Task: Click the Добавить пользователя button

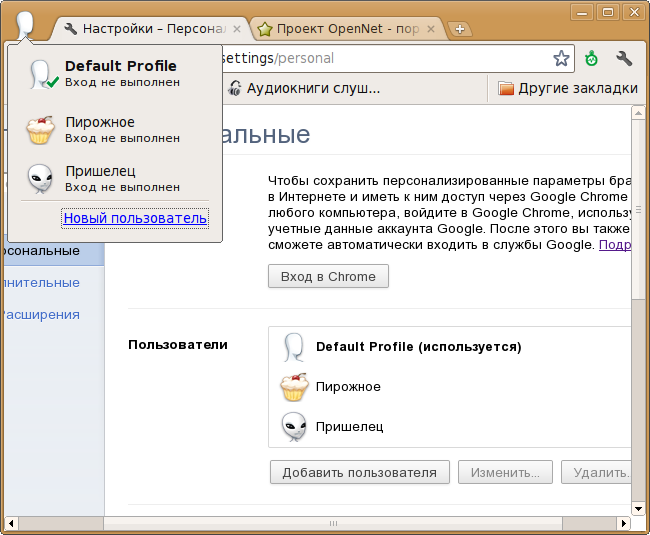Action: click(359, 472)
